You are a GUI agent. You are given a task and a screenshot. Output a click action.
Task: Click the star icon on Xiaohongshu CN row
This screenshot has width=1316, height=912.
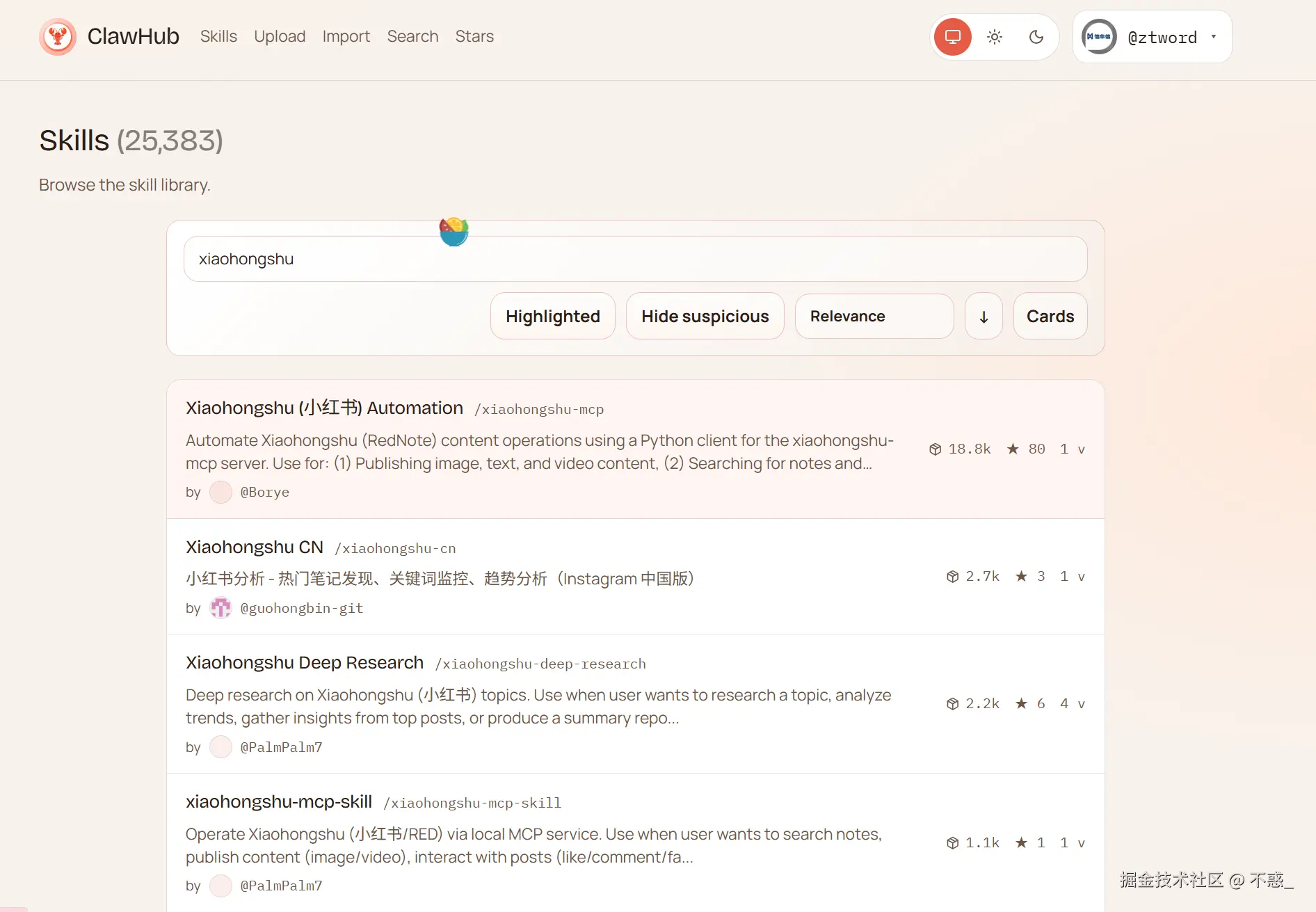[1021, 576]
